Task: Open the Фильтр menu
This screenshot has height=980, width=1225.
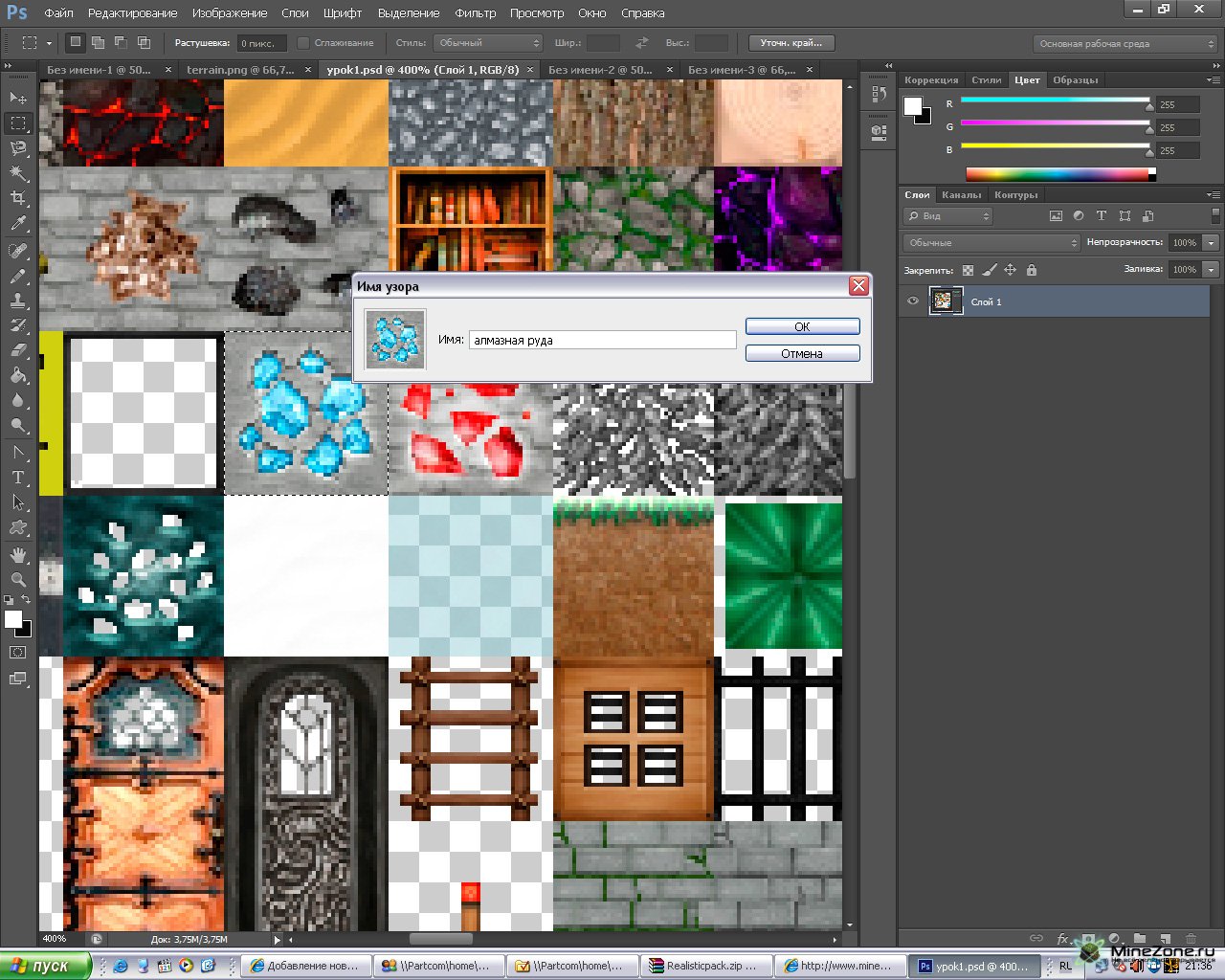Action: click(x=475, y=13)
